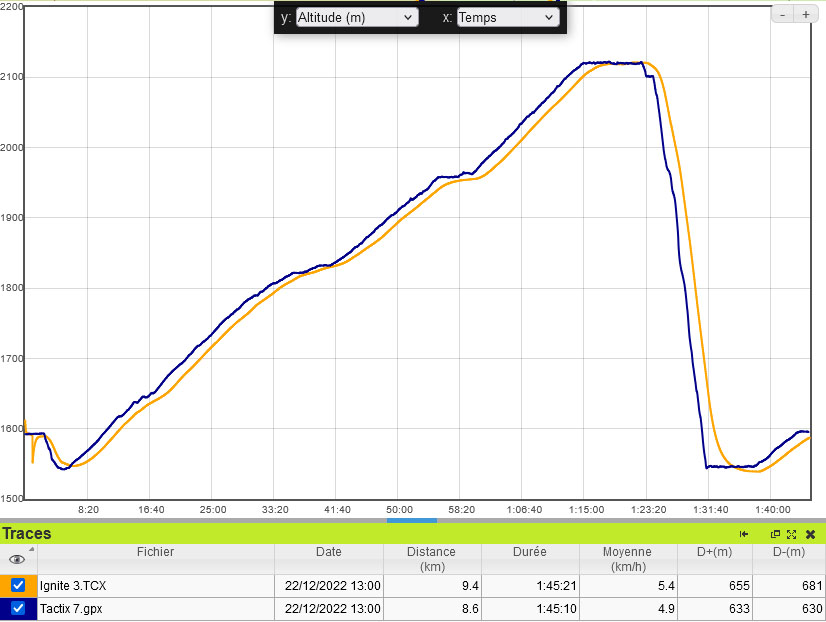Sort by Moyenne (km/h) column header
This screenshot has width=826, height=622.
pos(627,559)
